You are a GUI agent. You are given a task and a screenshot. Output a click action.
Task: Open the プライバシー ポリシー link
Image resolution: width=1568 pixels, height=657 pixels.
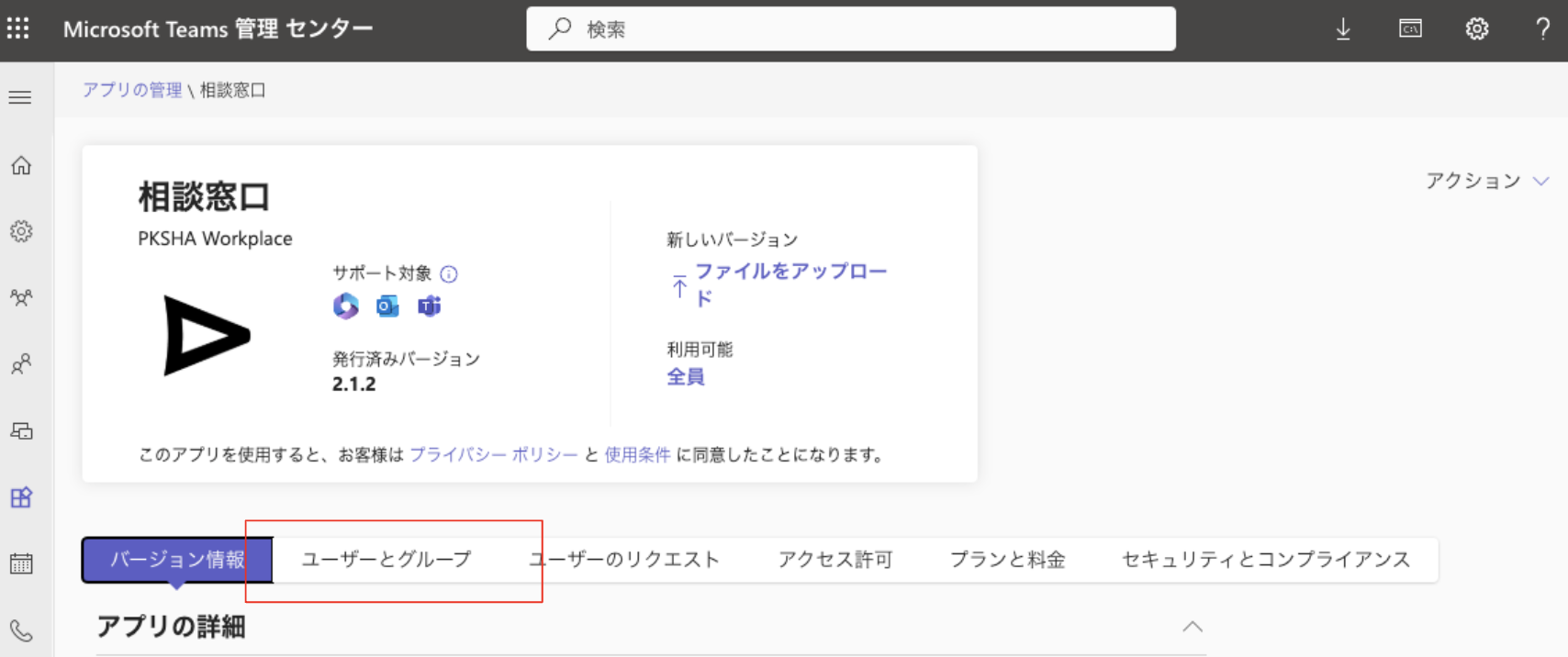click(494, 455)
